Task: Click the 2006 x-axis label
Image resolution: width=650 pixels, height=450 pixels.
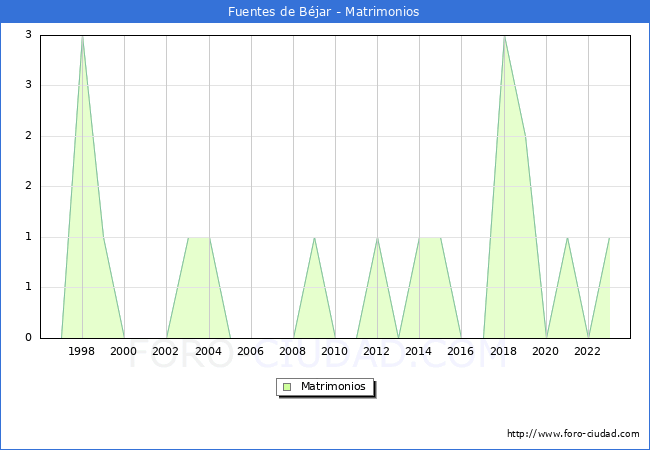Action: tap(250, 351)
